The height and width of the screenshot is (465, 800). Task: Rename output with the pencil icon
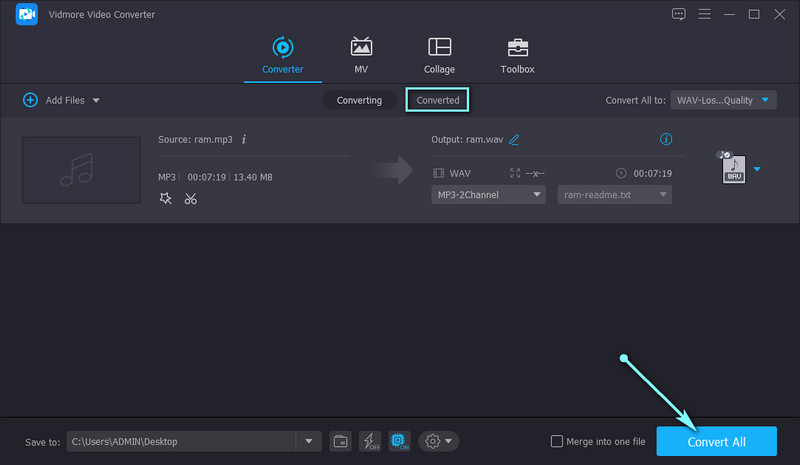[x=514, y=140]
